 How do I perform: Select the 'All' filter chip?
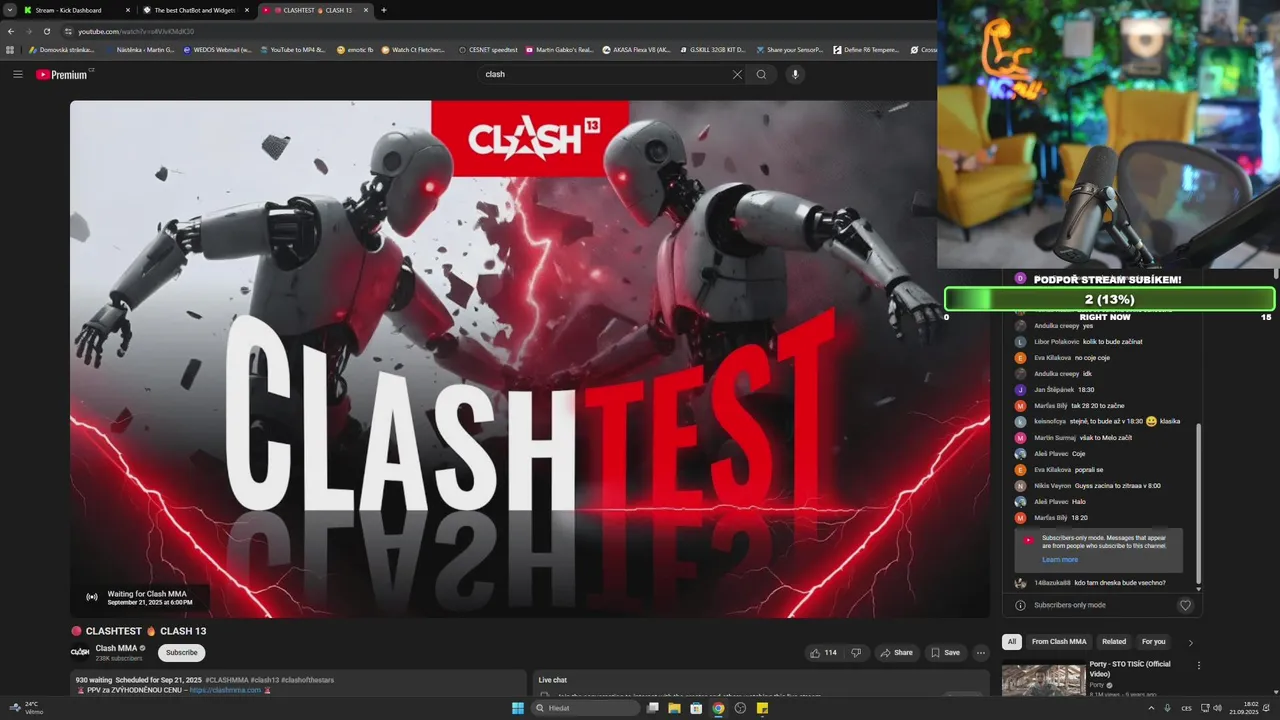[1012, 642]
